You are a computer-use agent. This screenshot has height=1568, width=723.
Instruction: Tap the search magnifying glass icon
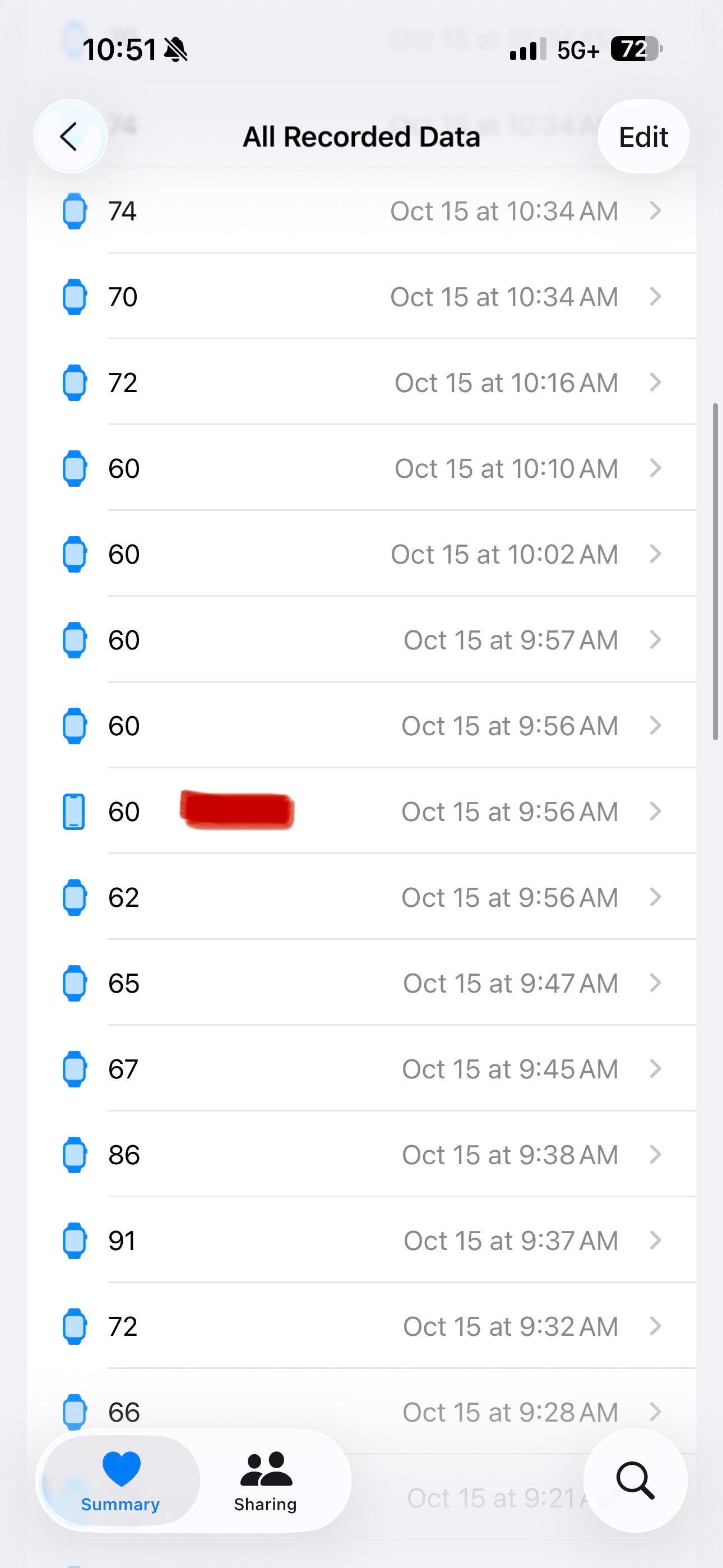[635, 1480]
